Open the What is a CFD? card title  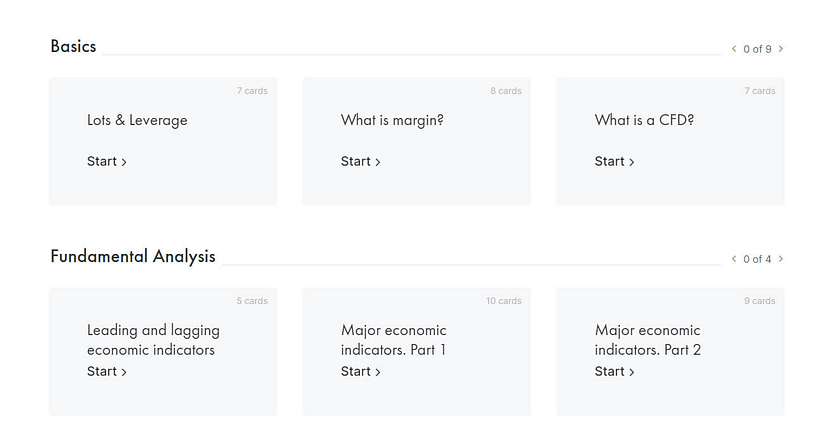coord(644,121)
